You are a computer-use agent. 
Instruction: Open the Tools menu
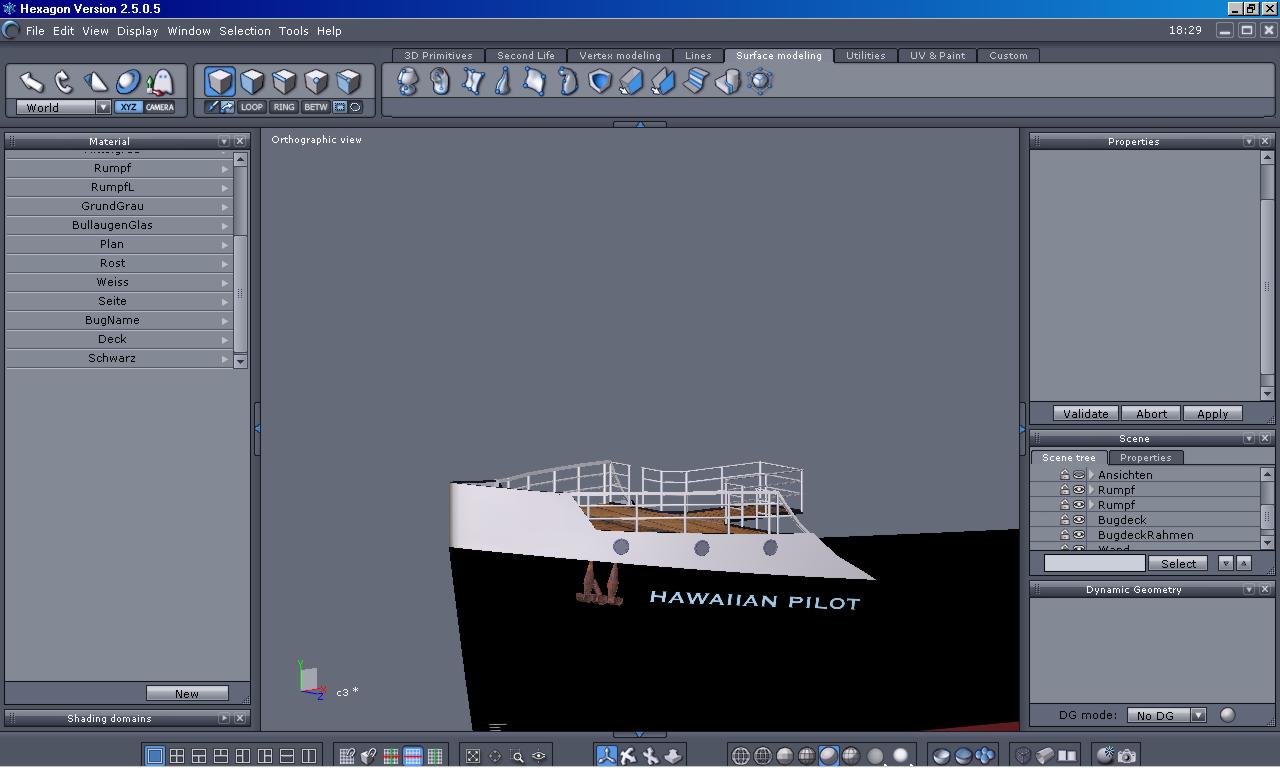tap(293, 31)
